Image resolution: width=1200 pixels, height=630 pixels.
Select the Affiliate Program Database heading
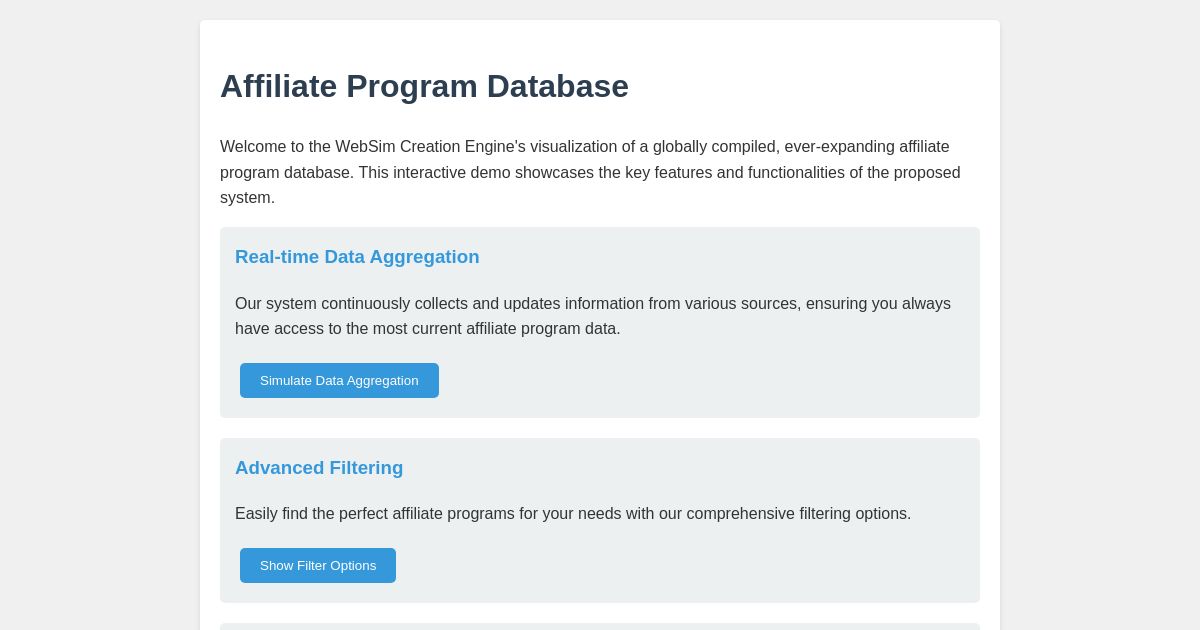coord(424,86)
